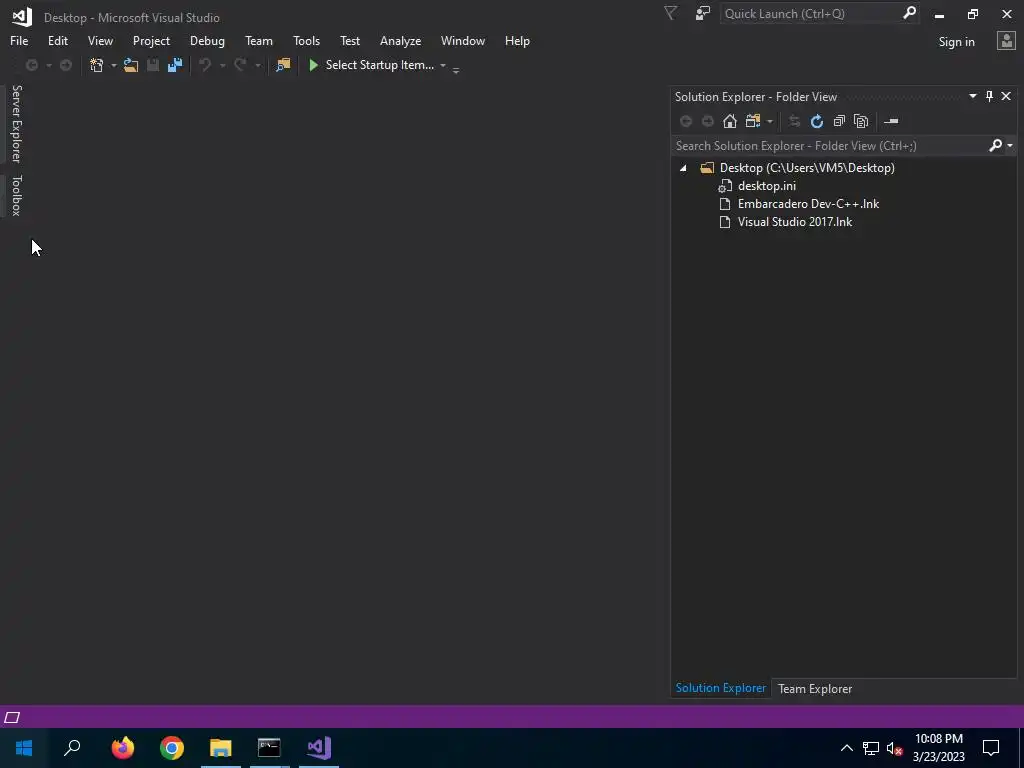Select the Desktop root folder node
Viewport: 1024px width, 768px height.
[807, 168]
